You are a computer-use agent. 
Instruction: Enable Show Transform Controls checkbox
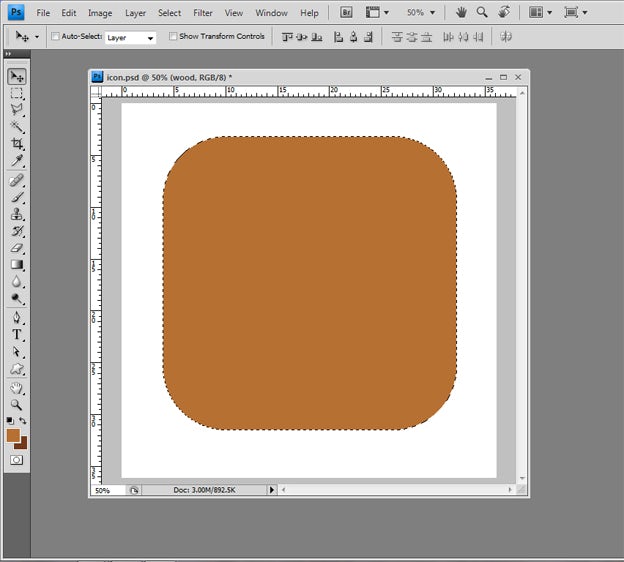[173, 36]
